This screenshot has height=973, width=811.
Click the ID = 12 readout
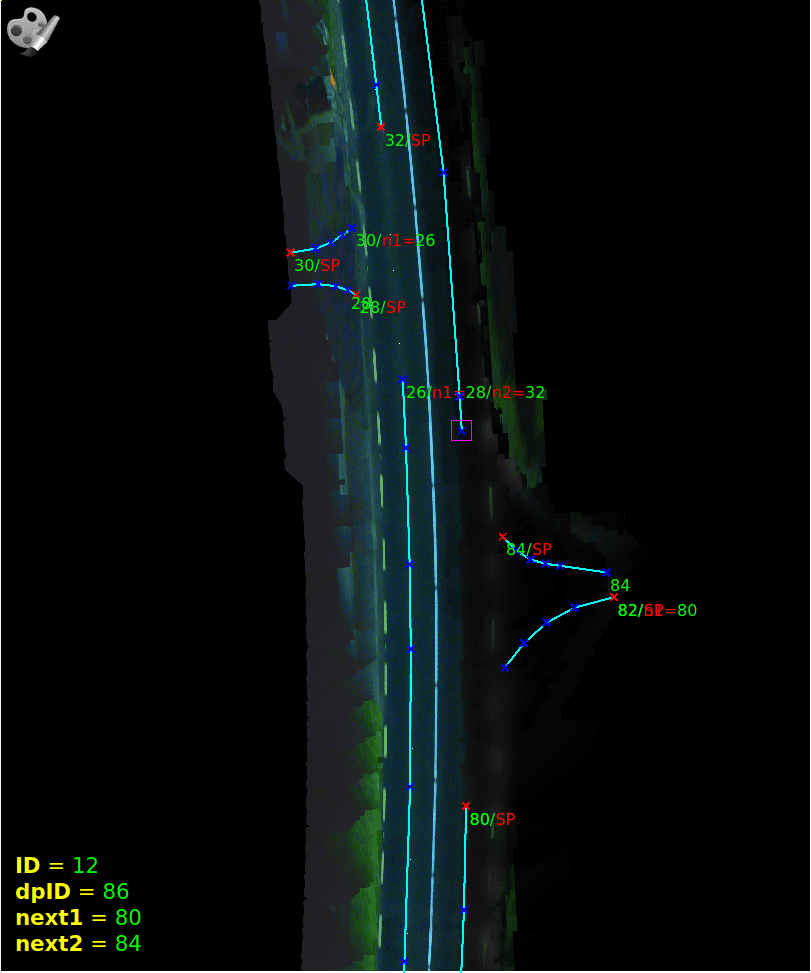tap(57, 865)
